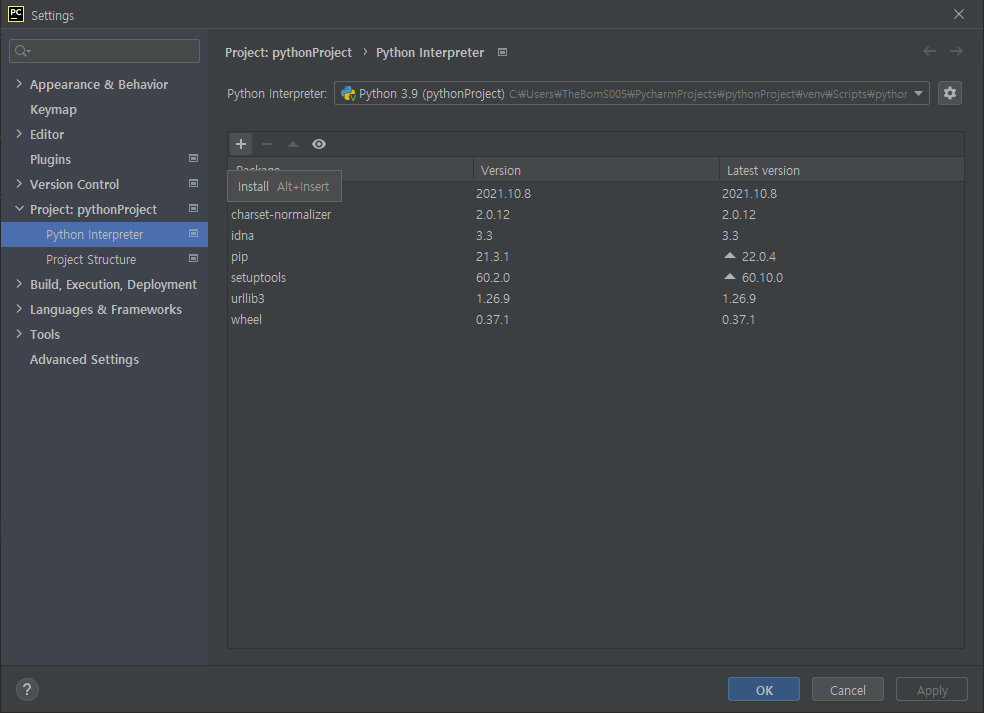Click urllib3 version 1.26.9 cell
This screenshot has height=713, width=984.
pyautogui.click(x=493, y=299)
